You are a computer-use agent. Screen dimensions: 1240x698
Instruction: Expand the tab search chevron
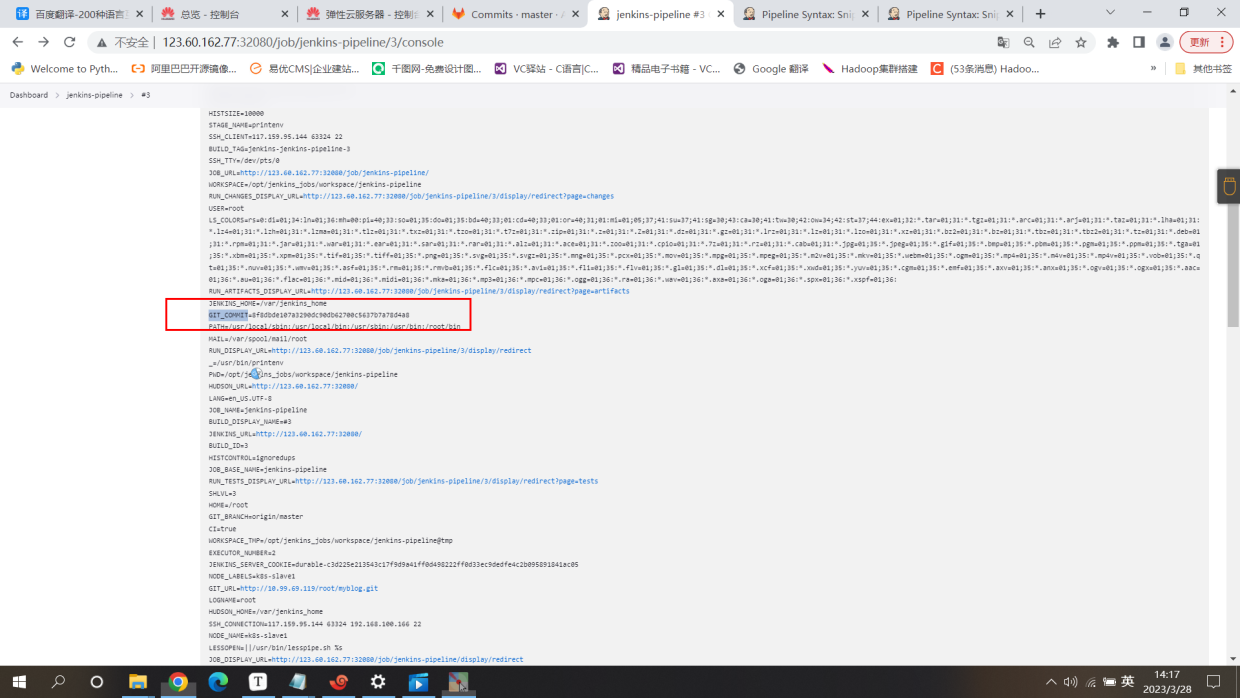(1111, 13)
